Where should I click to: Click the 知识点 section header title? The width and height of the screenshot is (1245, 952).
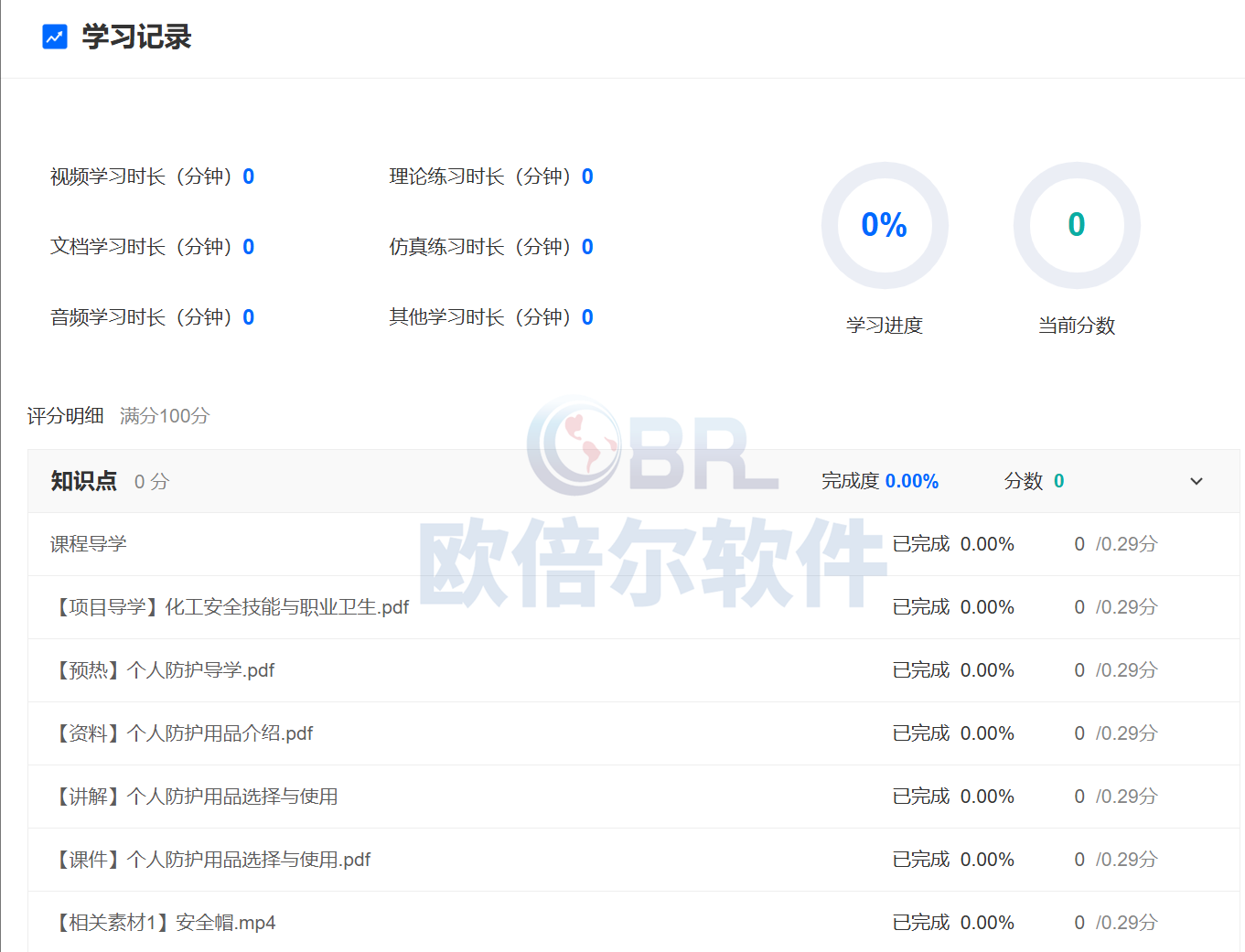point(84,481)
